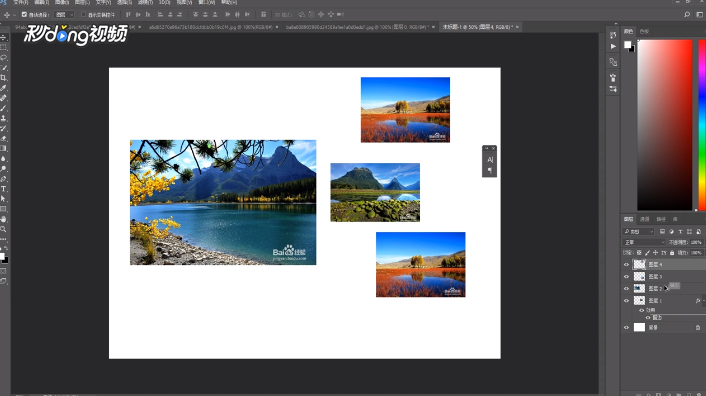Select the layer 3 thumbnail
This screenshot has width=706, height=396.
pyautogui.click(x=639, y=276)
